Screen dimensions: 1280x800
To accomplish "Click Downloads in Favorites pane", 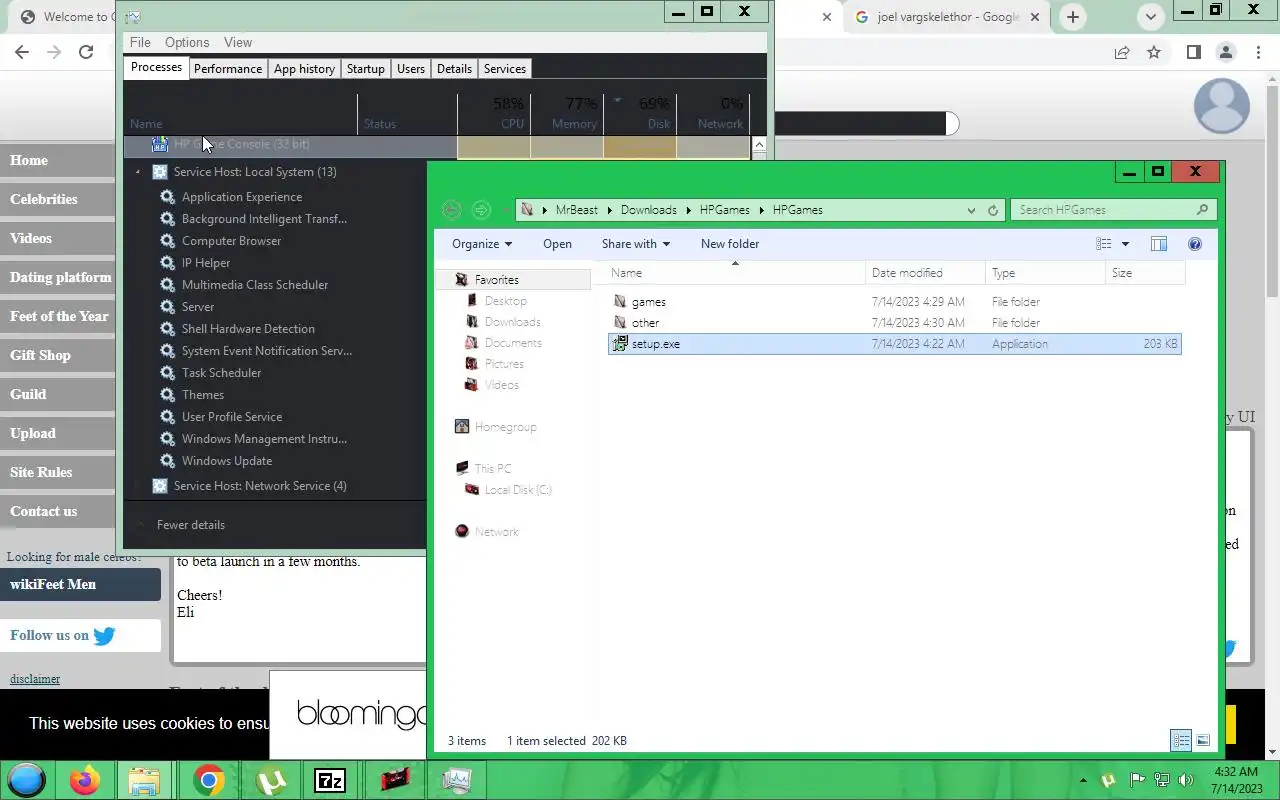I will (x=512, y=322).
